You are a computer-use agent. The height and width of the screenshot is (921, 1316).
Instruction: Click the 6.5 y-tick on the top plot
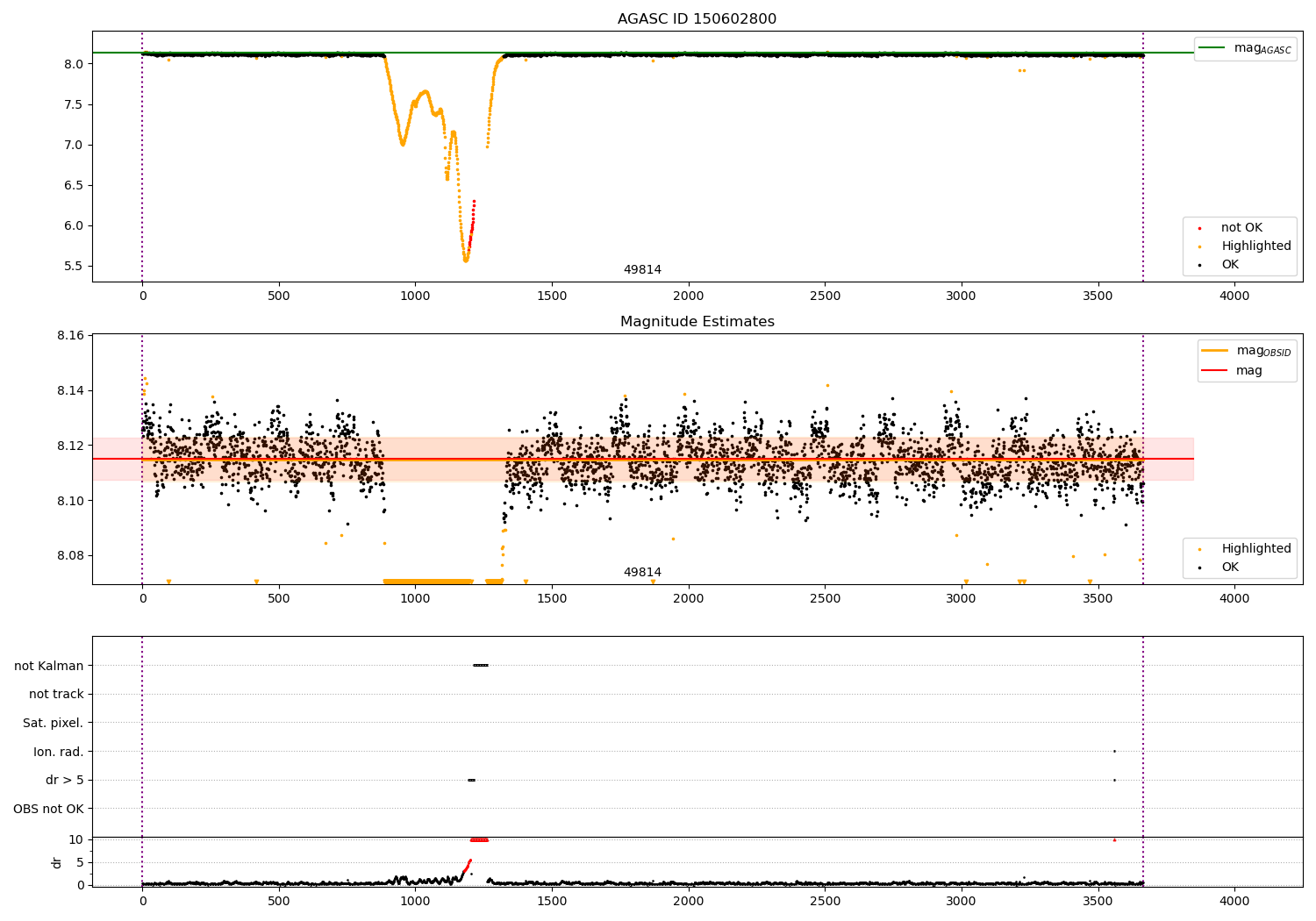coord(73,185)
